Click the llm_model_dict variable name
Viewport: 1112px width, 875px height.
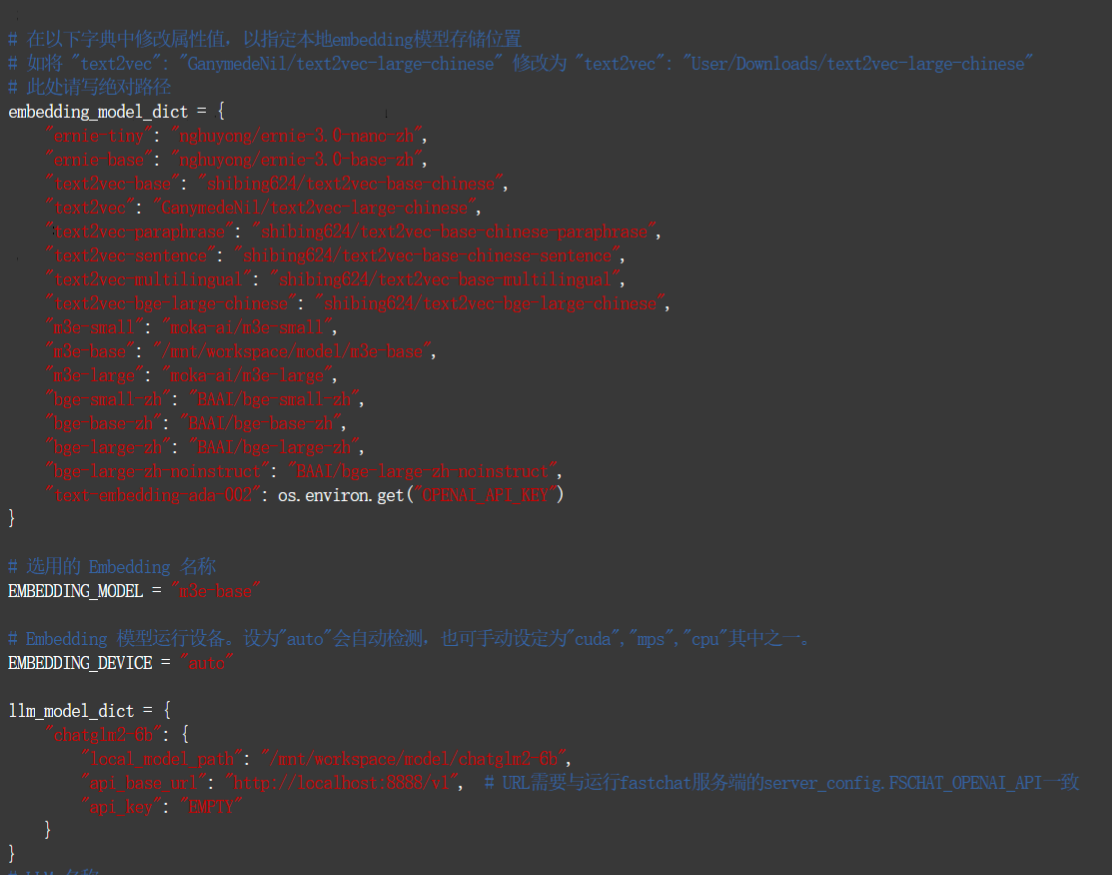pyautogui.click(x=71, y=711)
